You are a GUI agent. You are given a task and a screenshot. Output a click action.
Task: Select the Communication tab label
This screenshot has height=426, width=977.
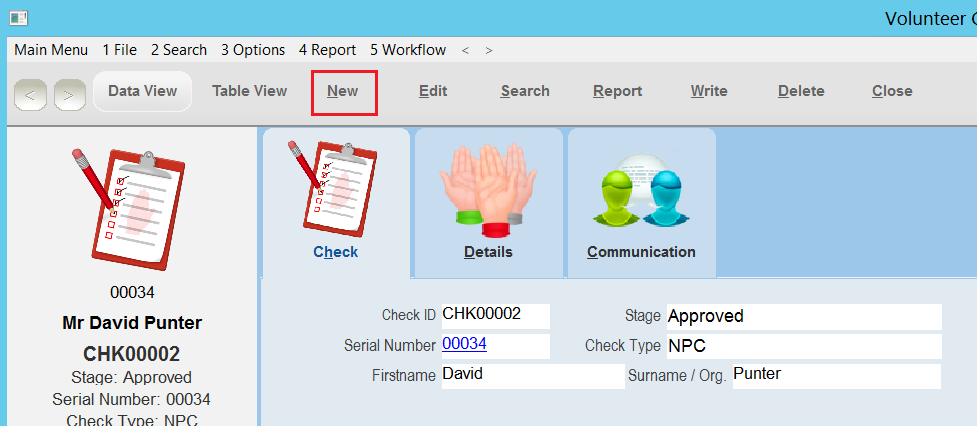pos(641,252)
